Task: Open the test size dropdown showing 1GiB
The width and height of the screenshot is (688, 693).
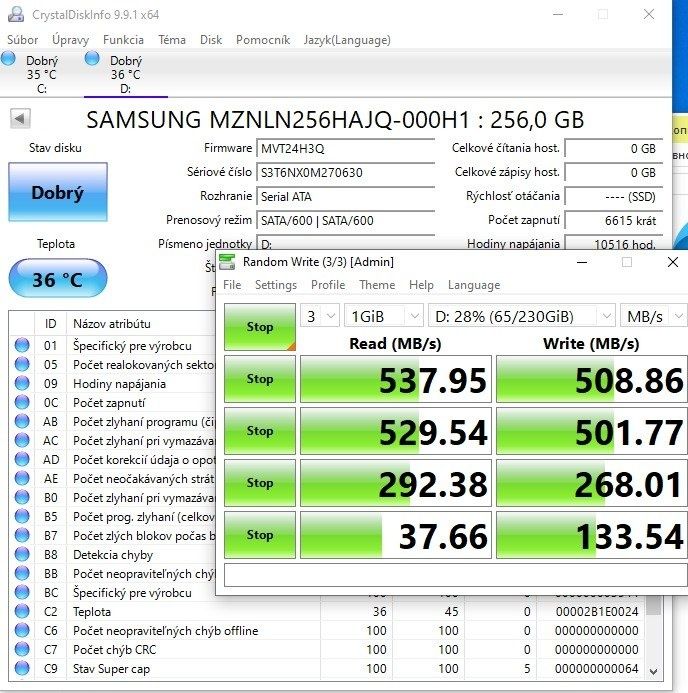Action: 384,316
